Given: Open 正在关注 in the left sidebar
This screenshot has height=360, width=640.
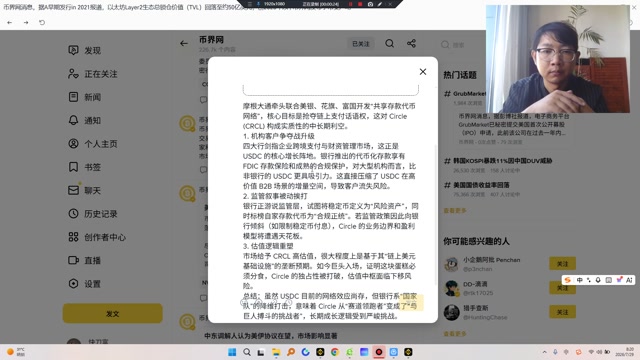Looking at the screenshot, I should click(x=93, y=74).
